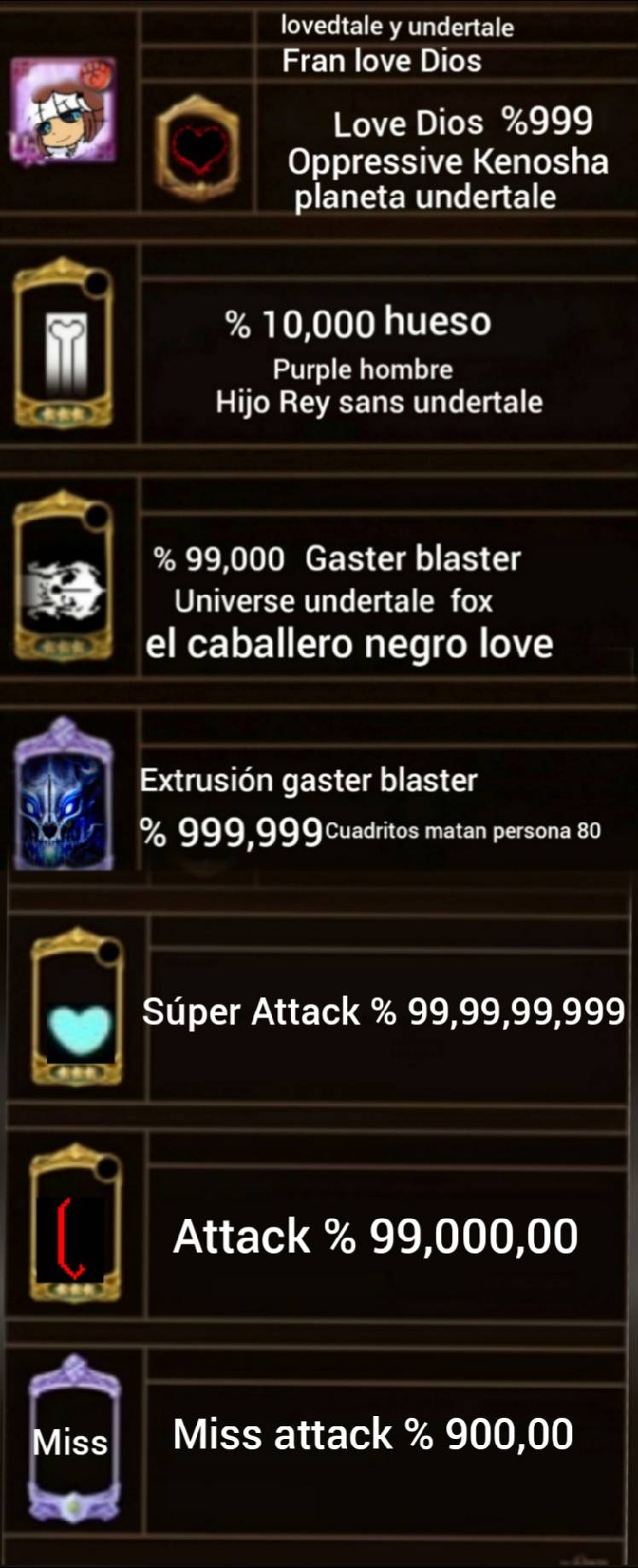This screenshot has height=1568, width=638.
Task: Tap the el caballero negro love text
Action: click(349, 644)
